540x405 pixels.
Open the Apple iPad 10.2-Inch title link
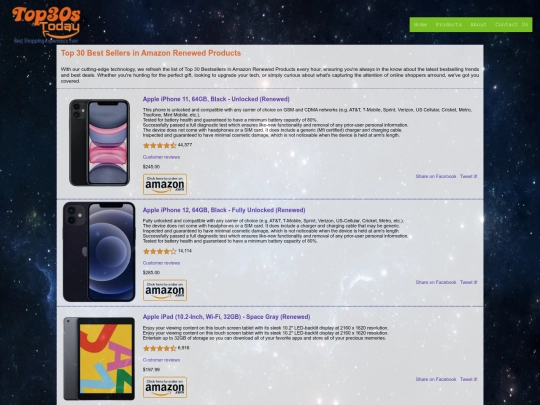[226, 317]
